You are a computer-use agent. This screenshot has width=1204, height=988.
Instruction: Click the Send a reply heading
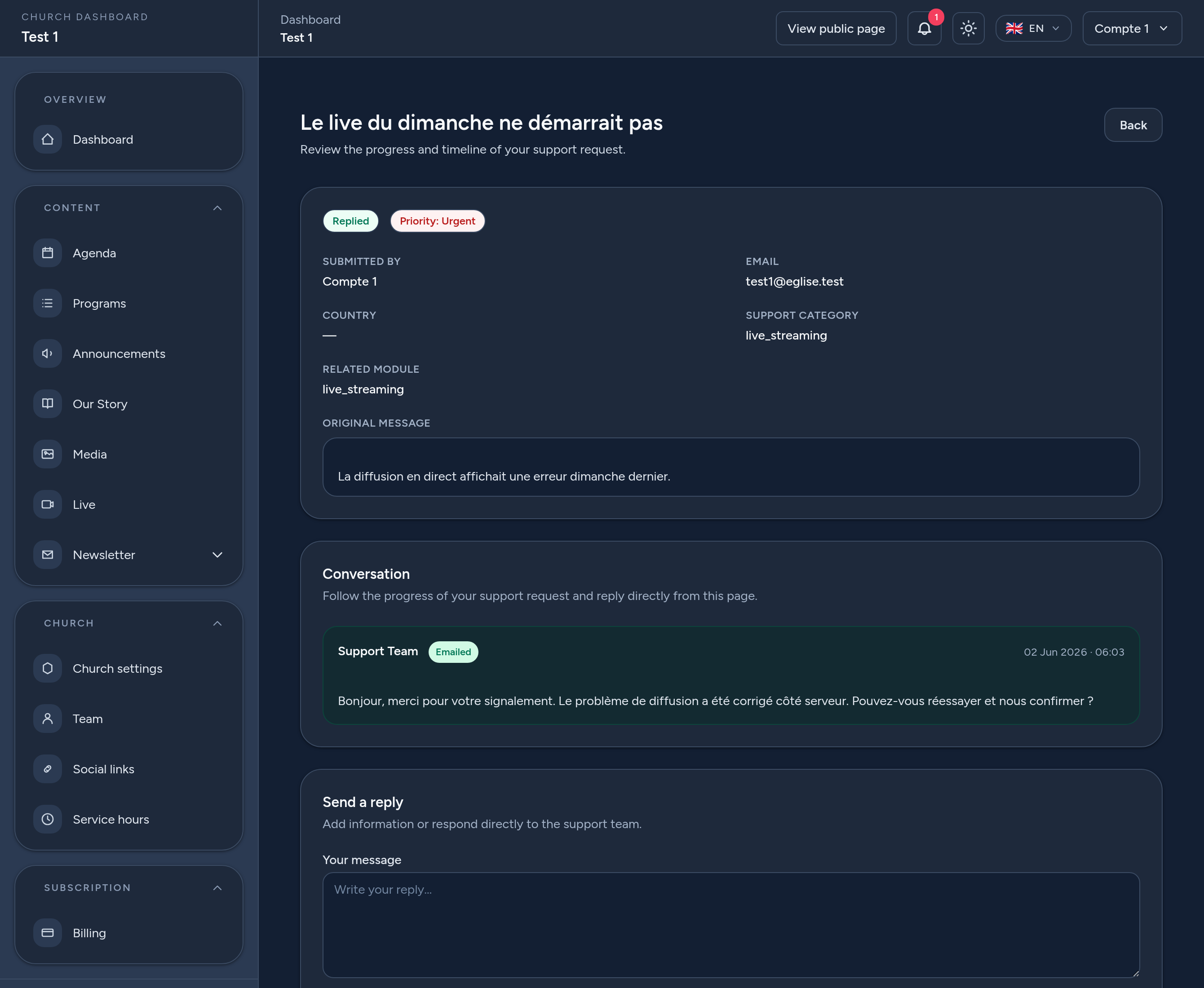point(363,803)
